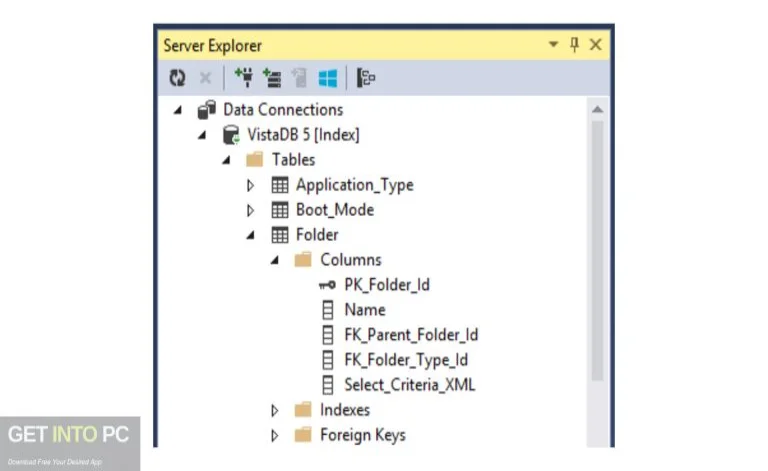Click the PK_Folder_Id primary key icon
The image size is (768, 471).
327,285
